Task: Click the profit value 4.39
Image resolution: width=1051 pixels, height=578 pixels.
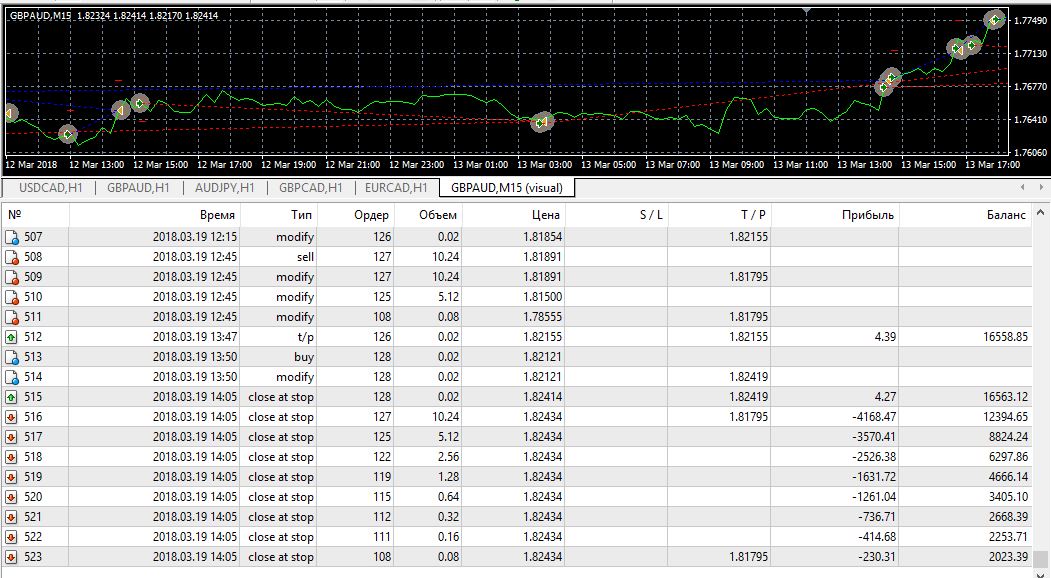Action: (x=885, y=337)
